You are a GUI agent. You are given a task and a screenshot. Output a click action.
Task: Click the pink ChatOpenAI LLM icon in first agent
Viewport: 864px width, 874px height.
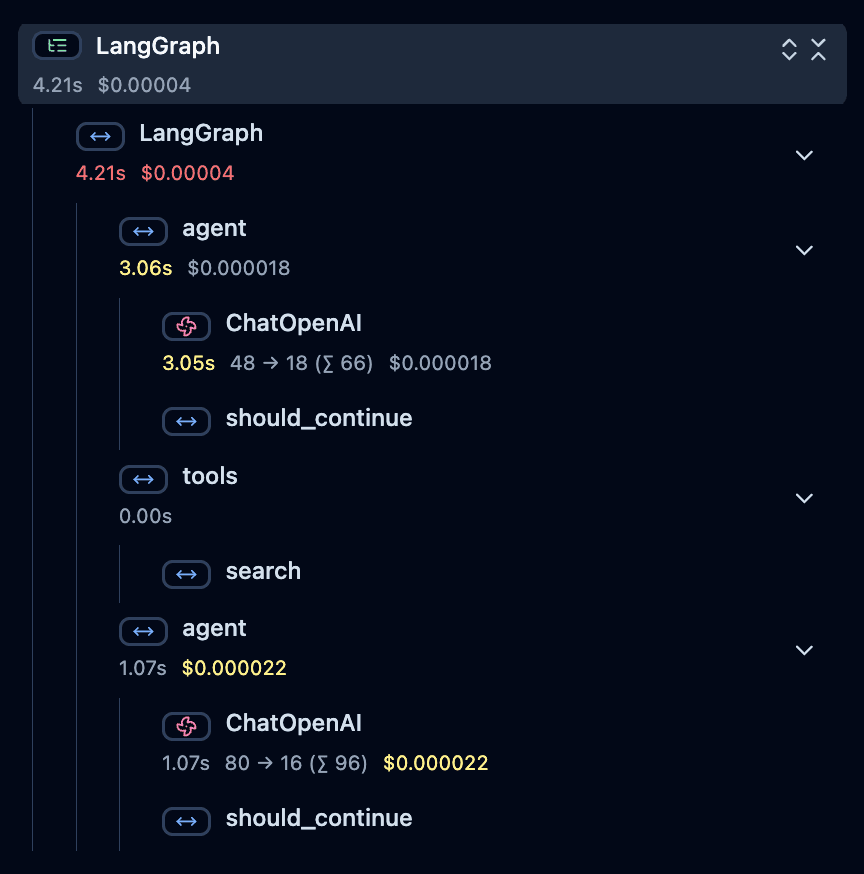click(x=186, y=326)
